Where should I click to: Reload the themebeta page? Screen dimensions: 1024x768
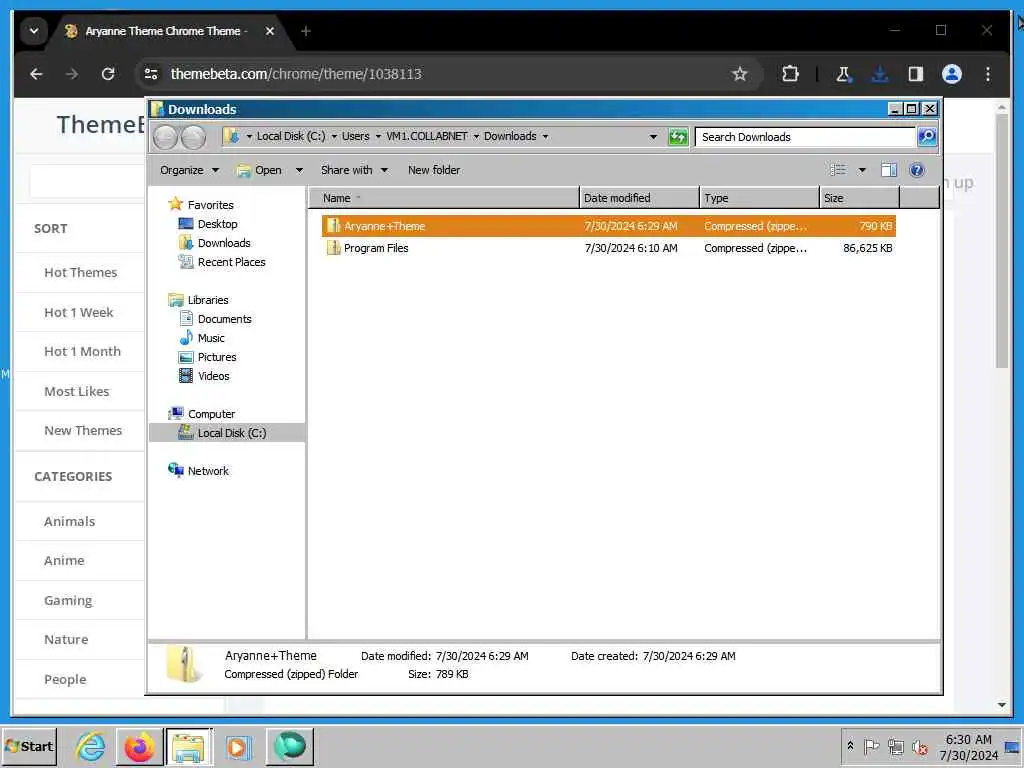(108, 74)
